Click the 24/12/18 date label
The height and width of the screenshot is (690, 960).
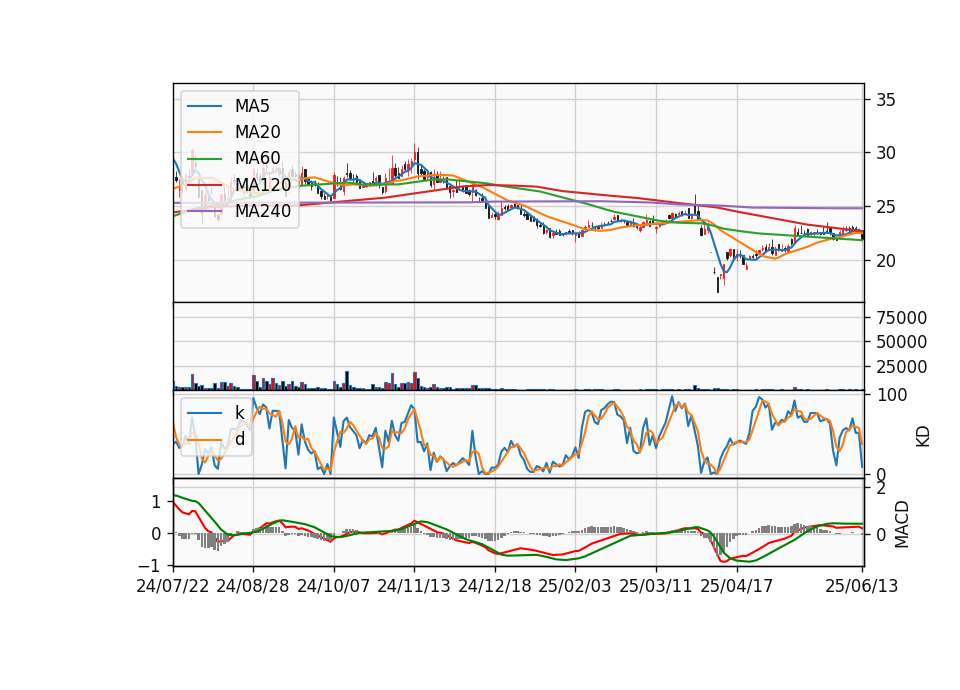pos(495,586)
